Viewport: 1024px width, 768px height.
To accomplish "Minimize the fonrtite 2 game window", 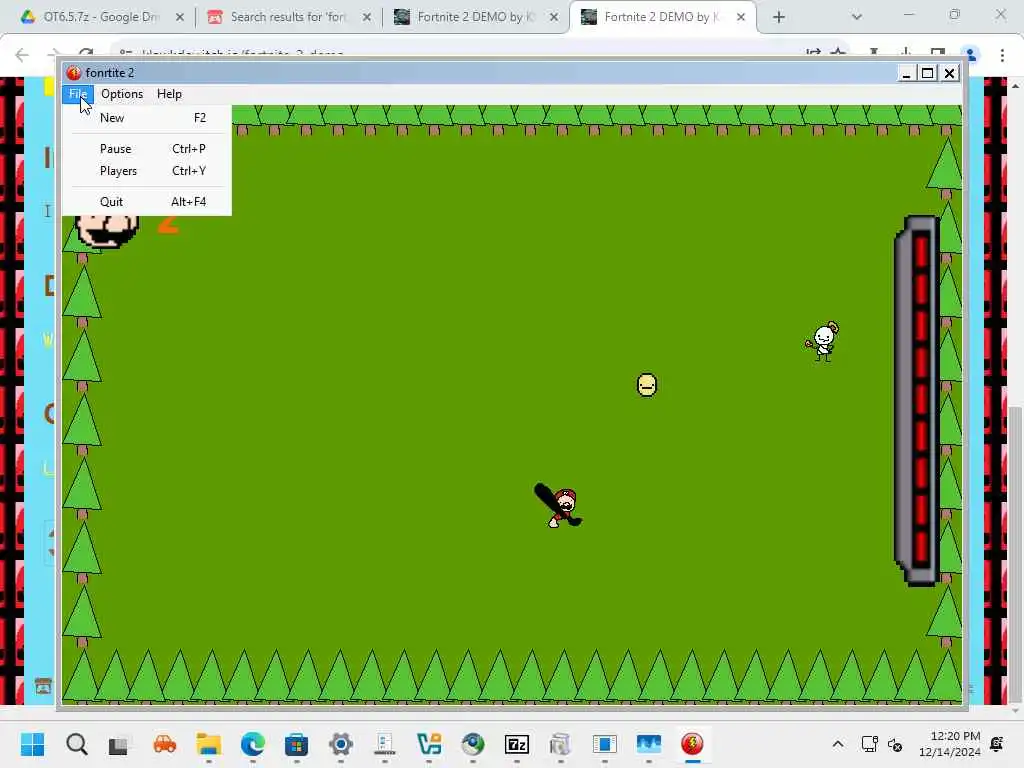I will tap(906, 73).
